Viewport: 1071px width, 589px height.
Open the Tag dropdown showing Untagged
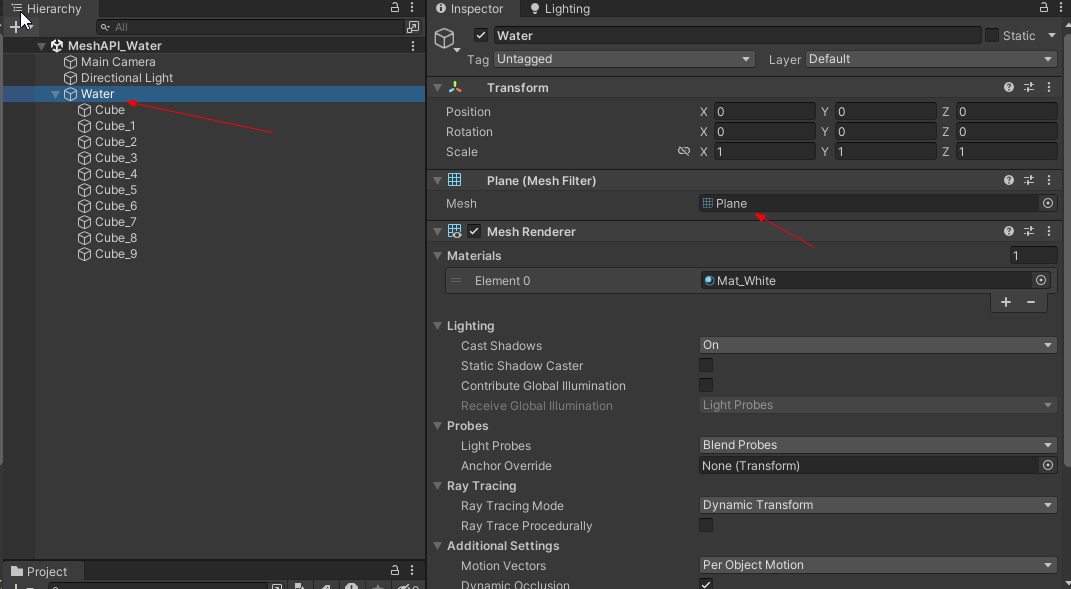(x=624, y=59)
